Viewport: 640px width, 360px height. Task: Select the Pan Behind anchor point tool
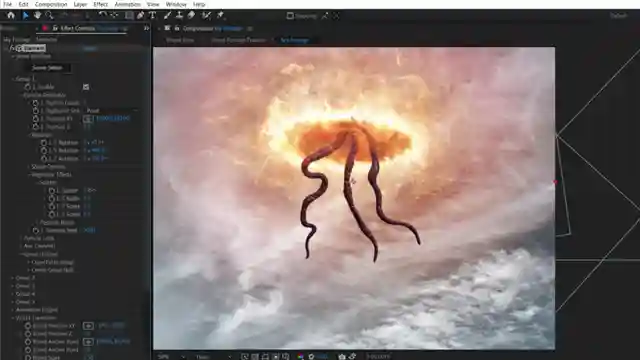pyautogui.click(x=114, y=16)
